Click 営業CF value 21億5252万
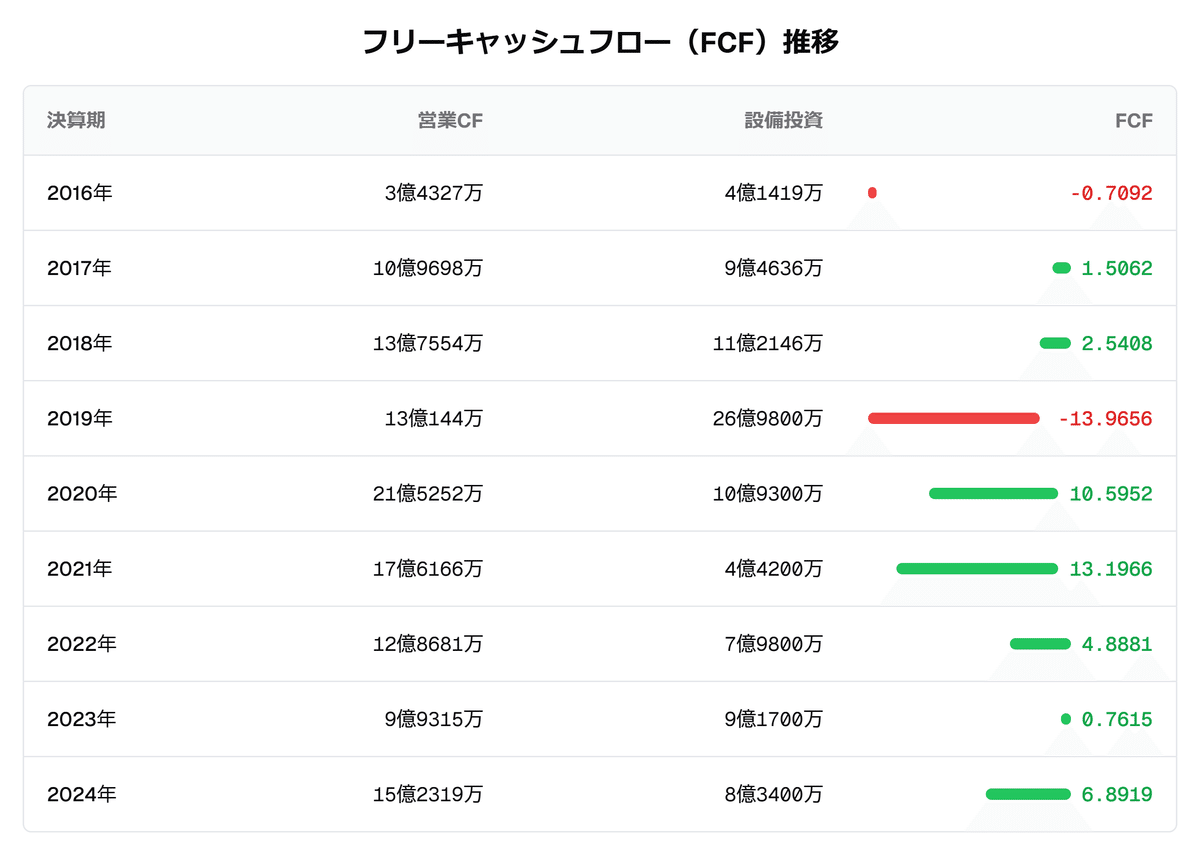The width and height of the screenshot is (1200, 855). coord(427,494)
